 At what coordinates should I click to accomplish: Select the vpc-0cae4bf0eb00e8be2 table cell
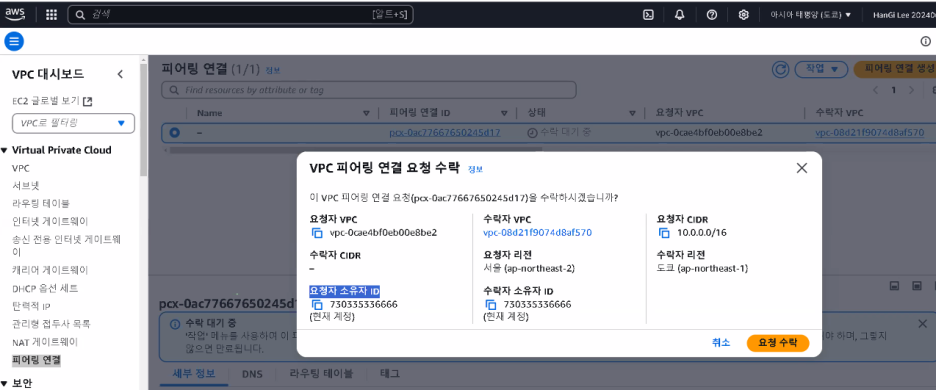(x=709, y=133)
